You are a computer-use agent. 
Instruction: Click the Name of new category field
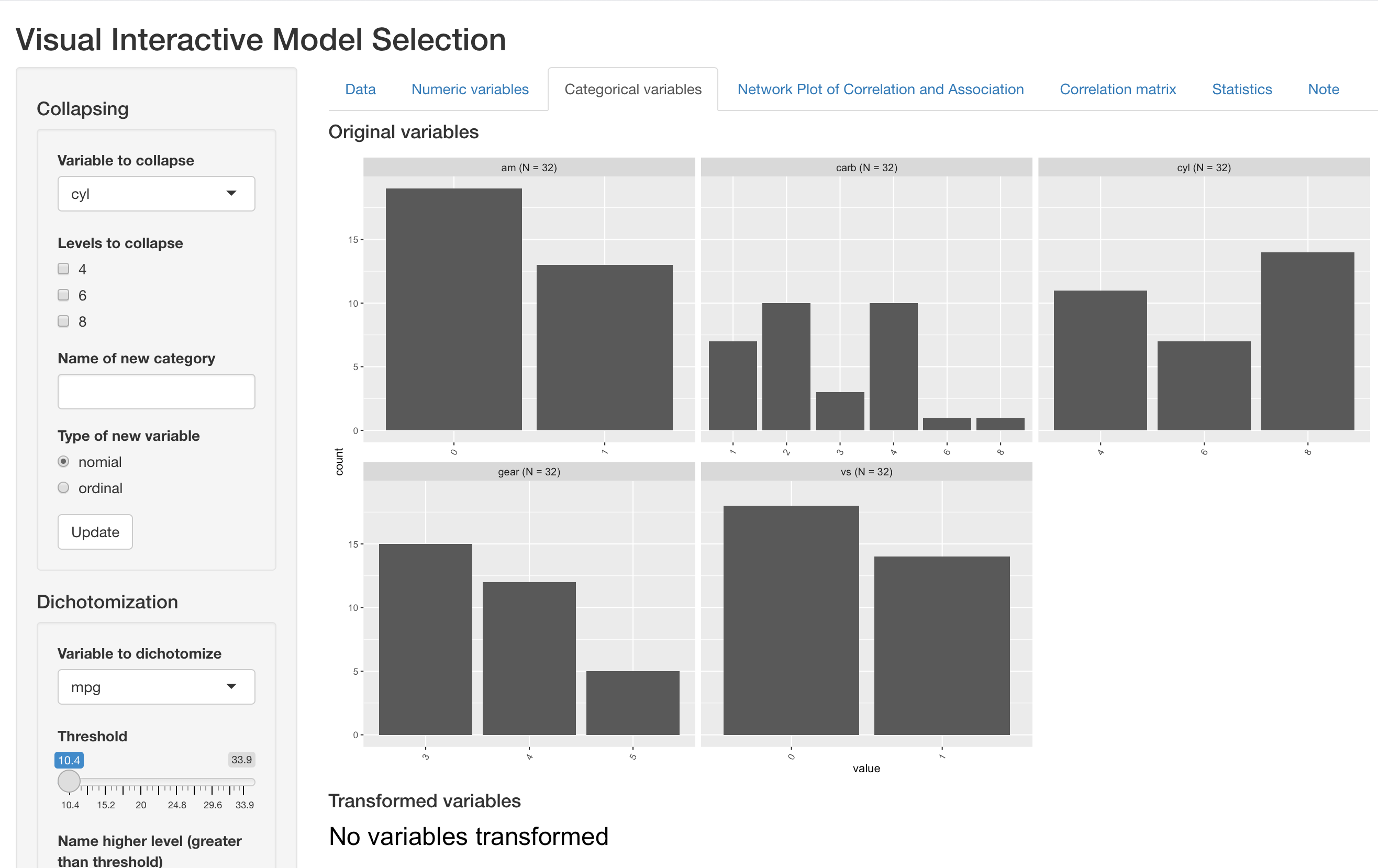(155, 392)
